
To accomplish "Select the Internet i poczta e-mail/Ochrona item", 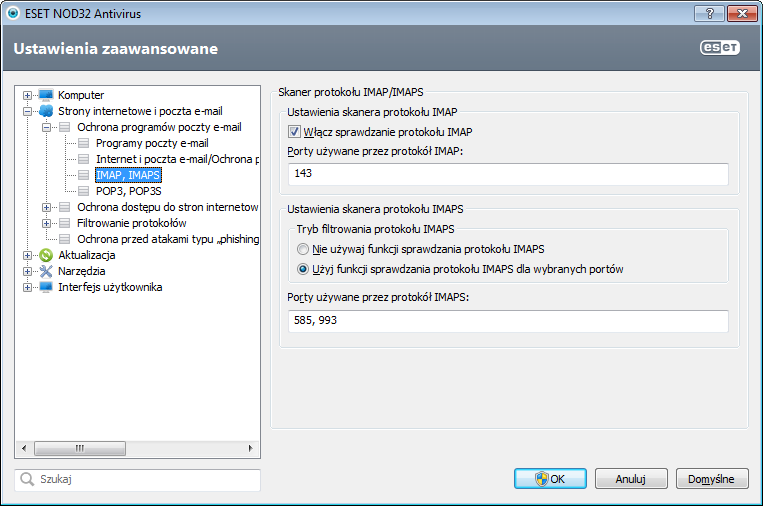I will (177, 159).
